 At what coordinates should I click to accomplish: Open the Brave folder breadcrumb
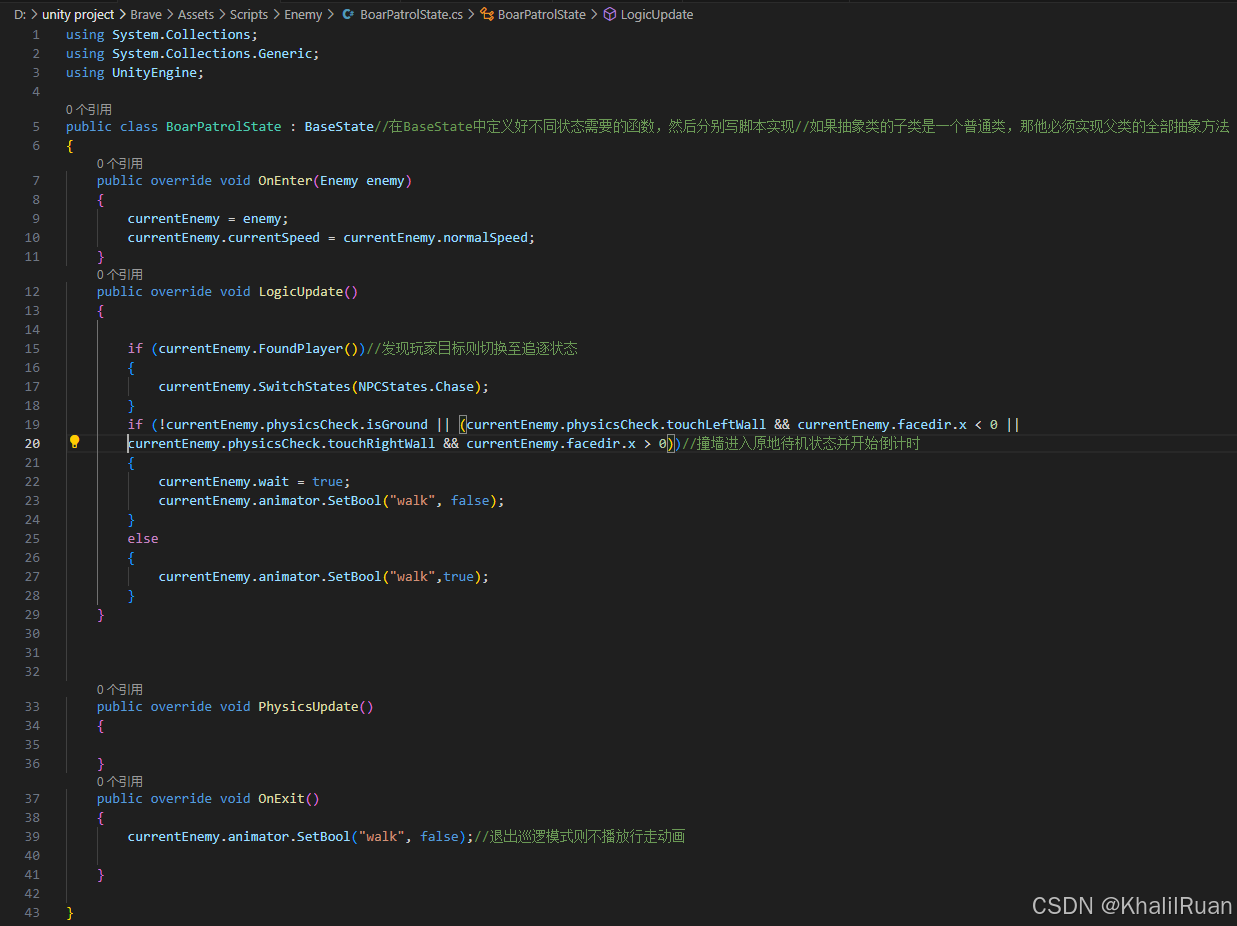click(146, 14)
